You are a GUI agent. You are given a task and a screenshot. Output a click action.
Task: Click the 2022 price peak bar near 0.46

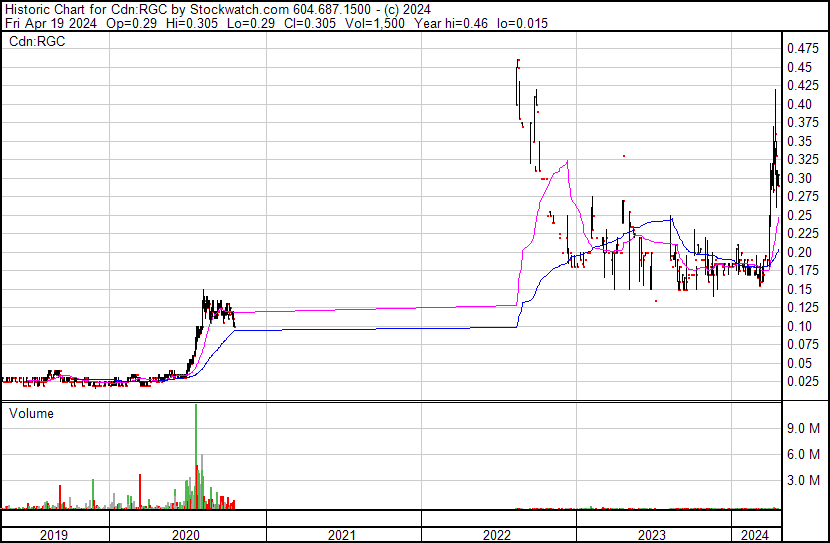coord(517,82)
